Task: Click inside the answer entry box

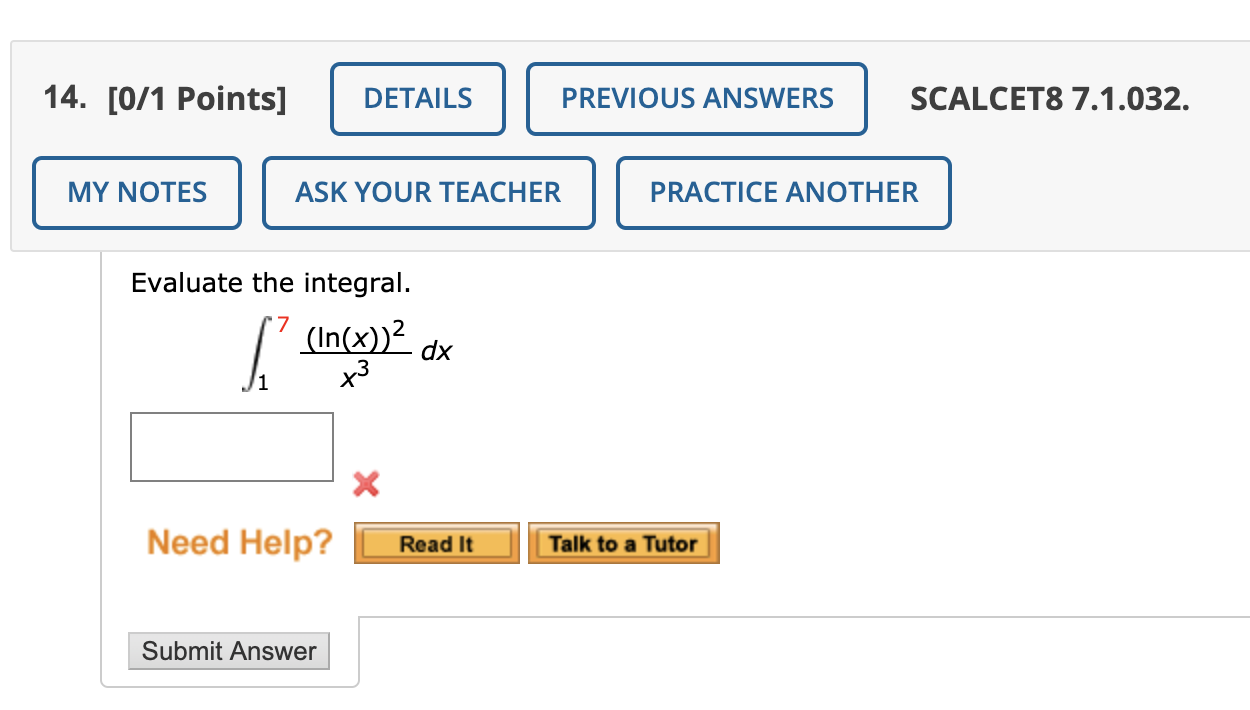Action: (x=231, y=447)
